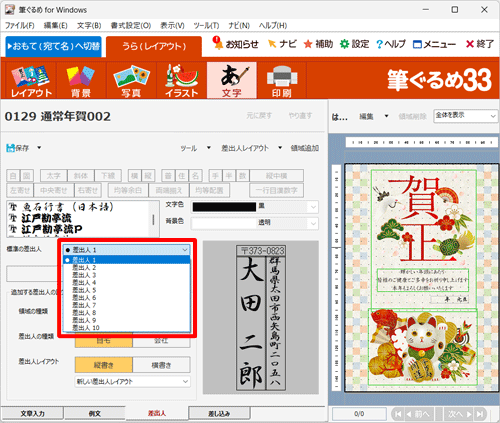This screenshot has width=500, height=423.
Task: Go to next page with 次へ▶
Action: tap(459, 414)
